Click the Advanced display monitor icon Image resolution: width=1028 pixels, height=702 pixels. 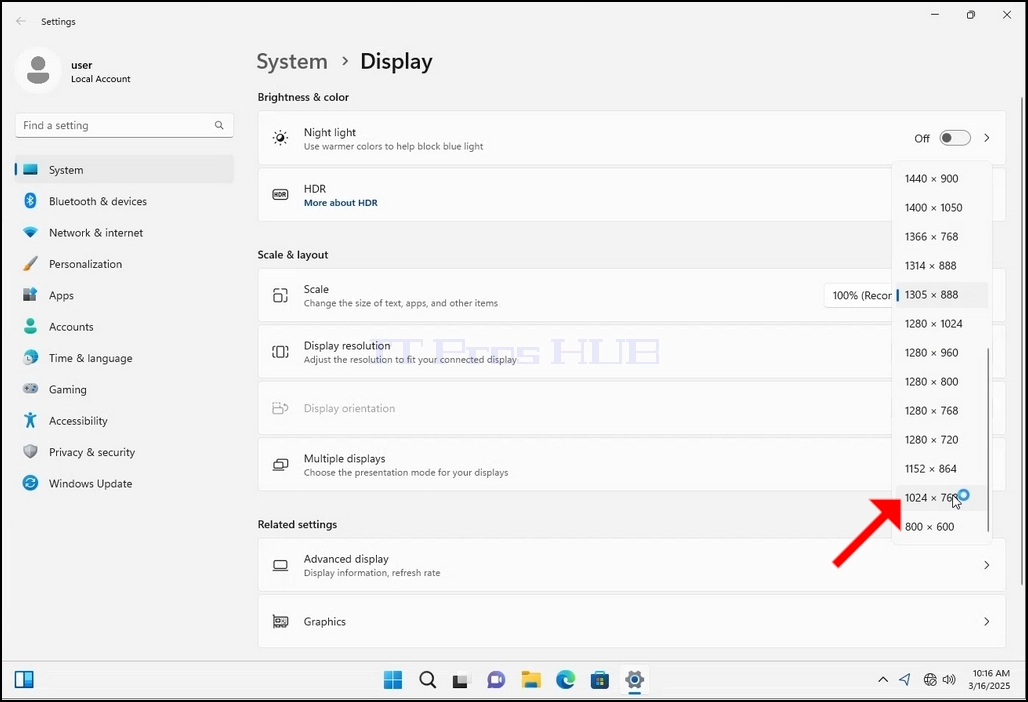[x=280, y=565]
